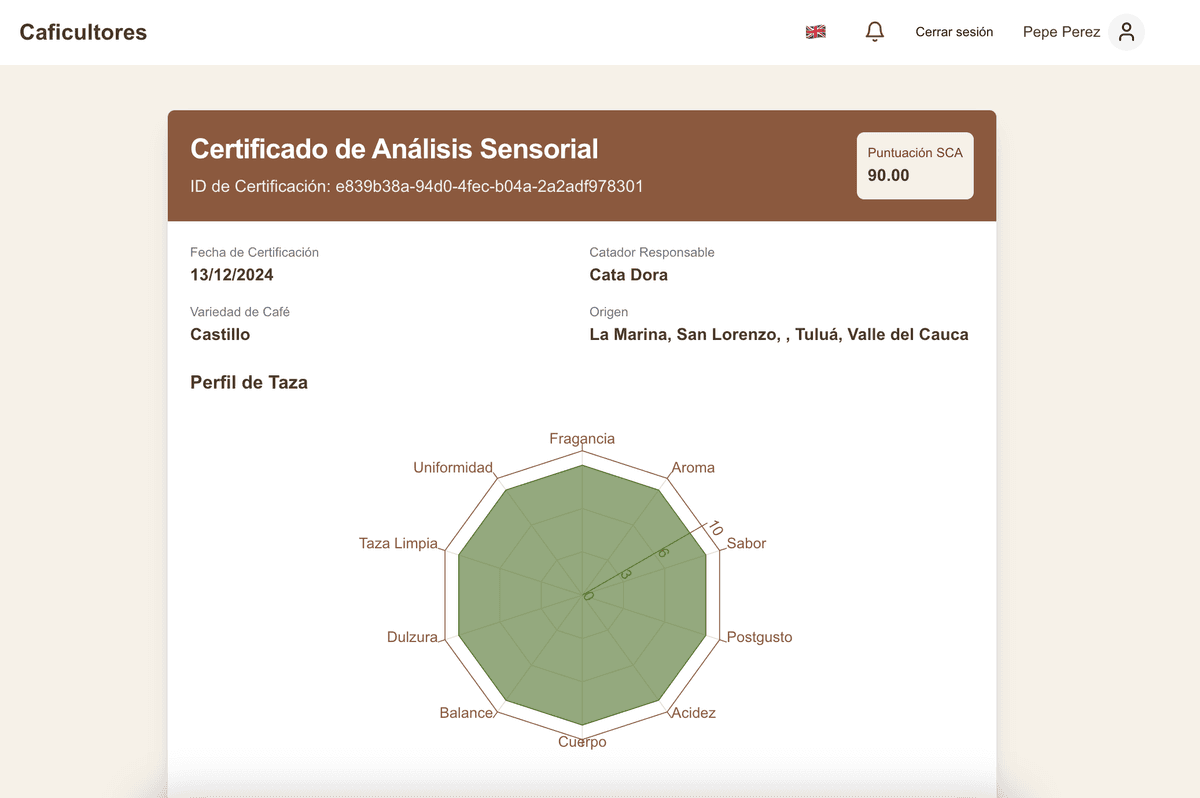Click the Fragancia axis label on chart
1200x798 pixels.
point(582,439)
